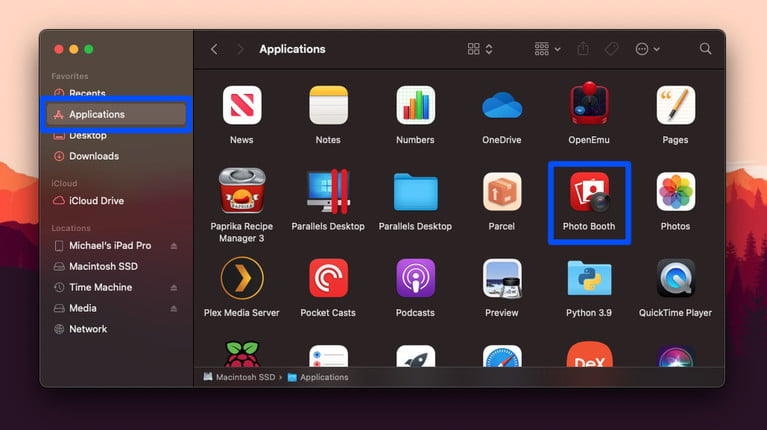Launch Plex Media Server
This screenshot has height=430, width=767.
(x=241, y=278)
